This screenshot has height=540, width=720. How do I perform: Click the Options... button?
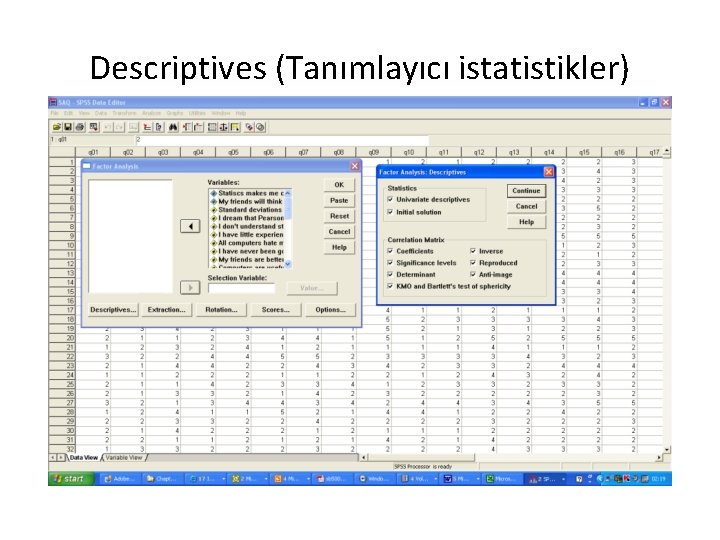(330, 310)
